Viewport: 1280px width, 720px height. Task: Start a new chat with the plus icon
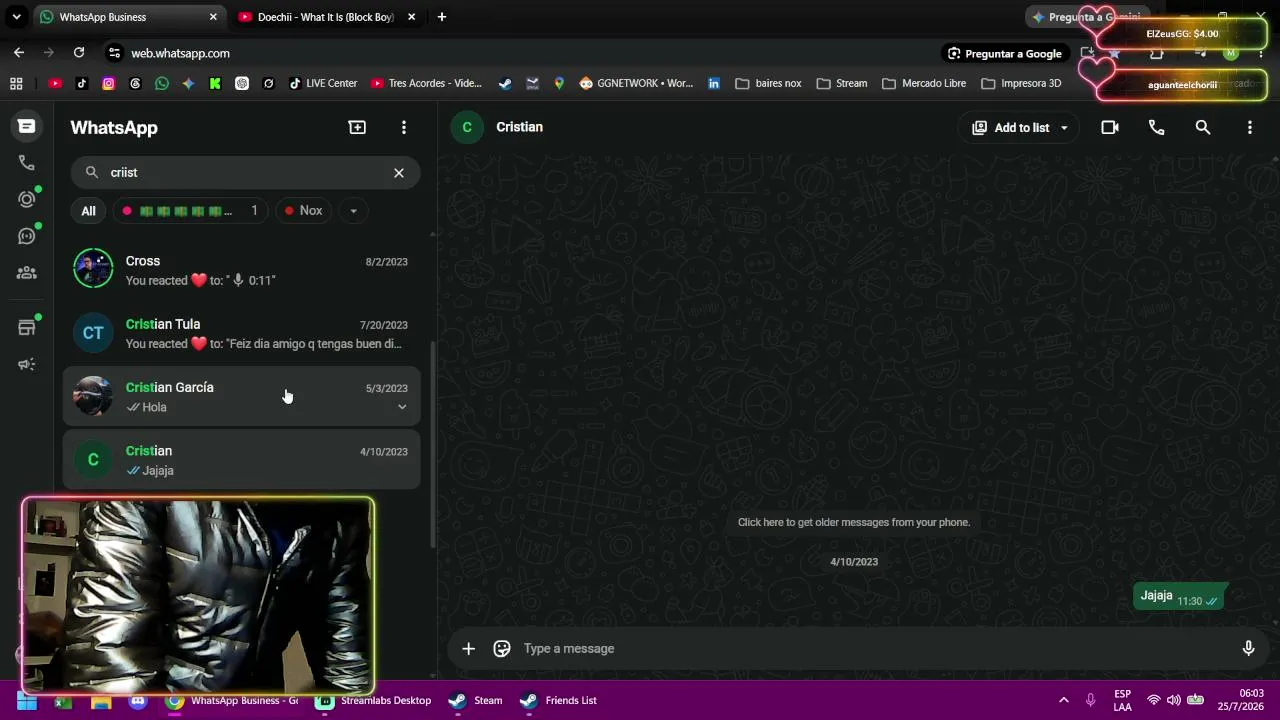[357, 127]
